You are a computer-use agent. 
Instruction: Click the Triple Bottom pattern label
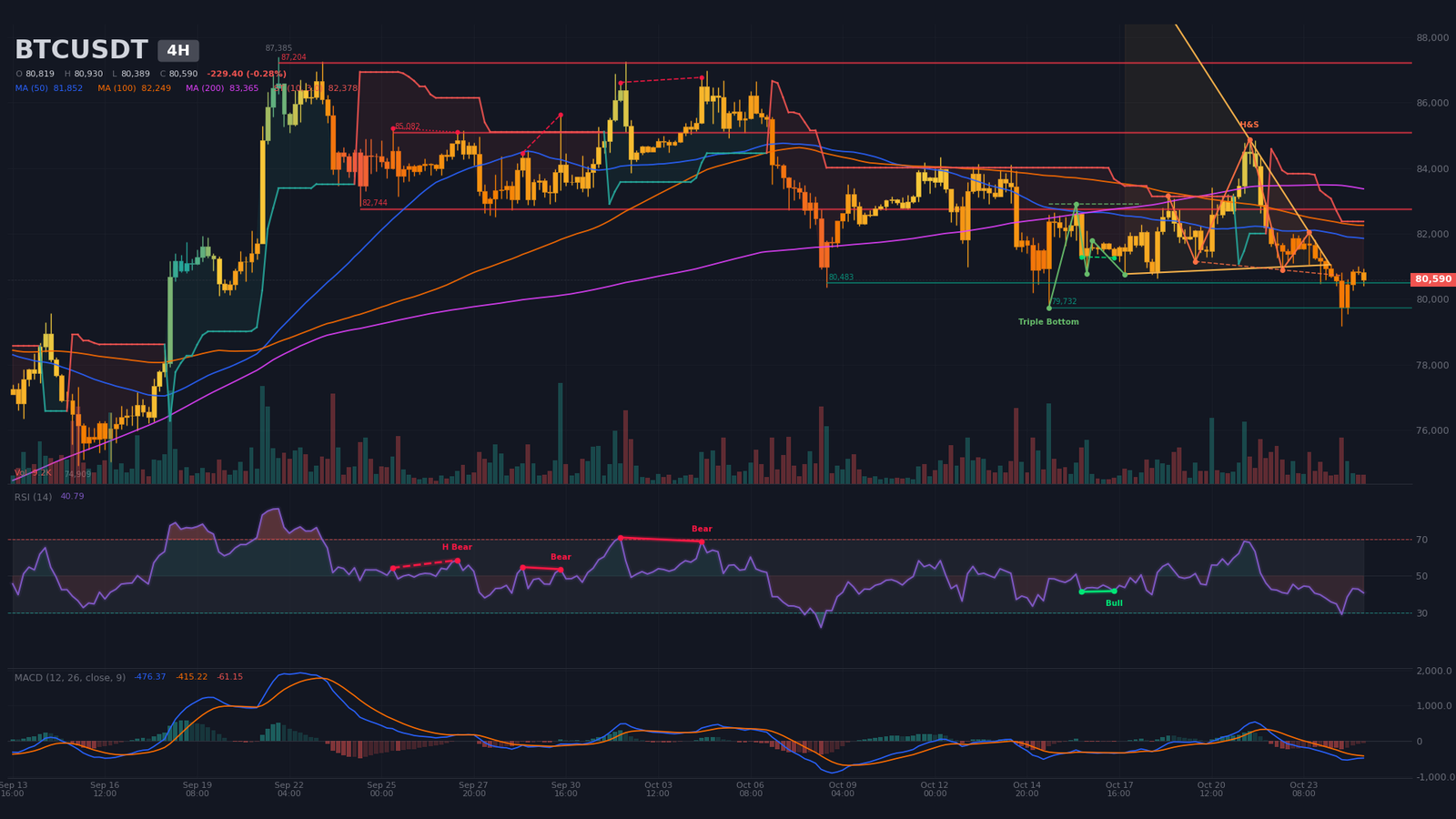tap(1048, 322)
